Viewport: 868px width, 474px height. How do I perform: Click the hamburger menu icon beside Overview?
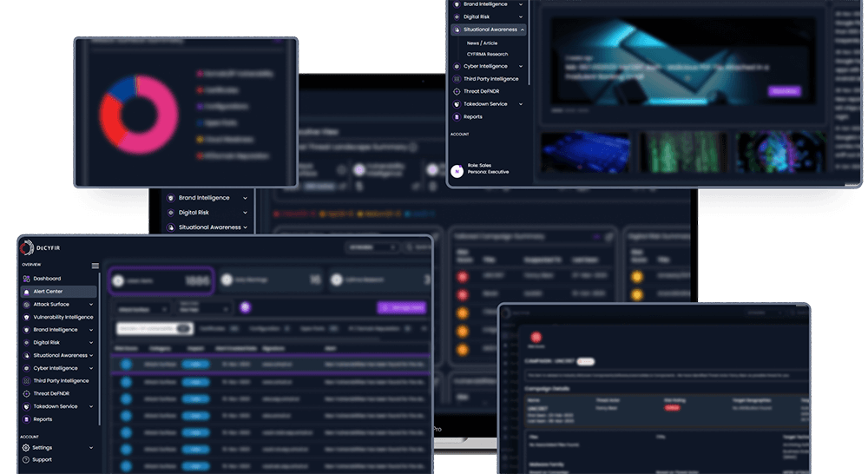[96, 266]
